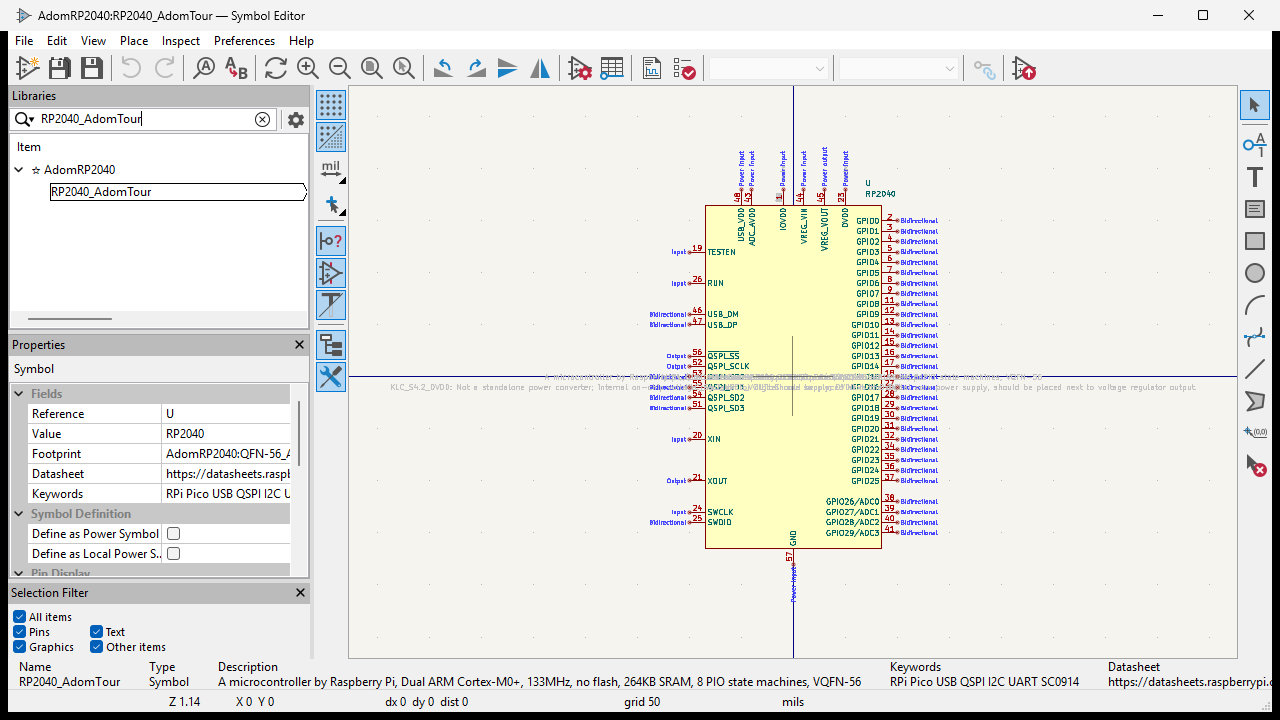Select the Add Text tool
This screenshot has height=720, width=1280.
[x=1255, y=178]
